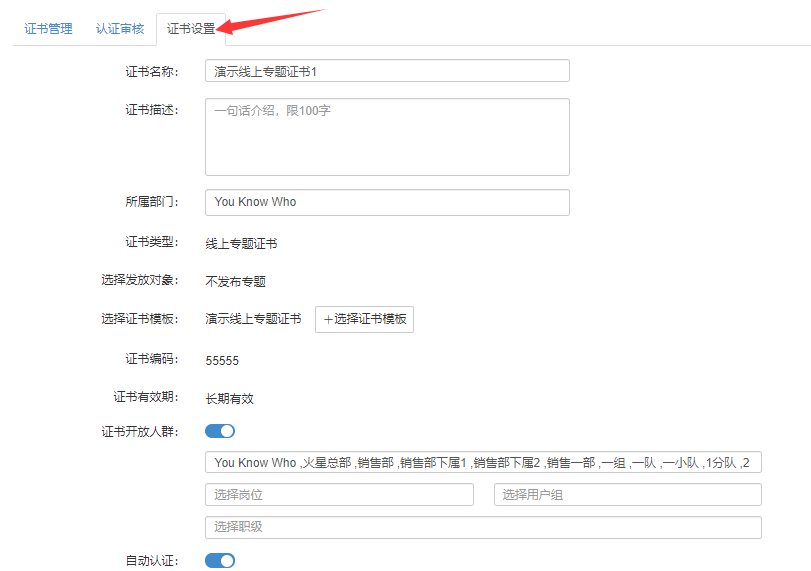Click the certificate code 55555

tap(222, 360)
